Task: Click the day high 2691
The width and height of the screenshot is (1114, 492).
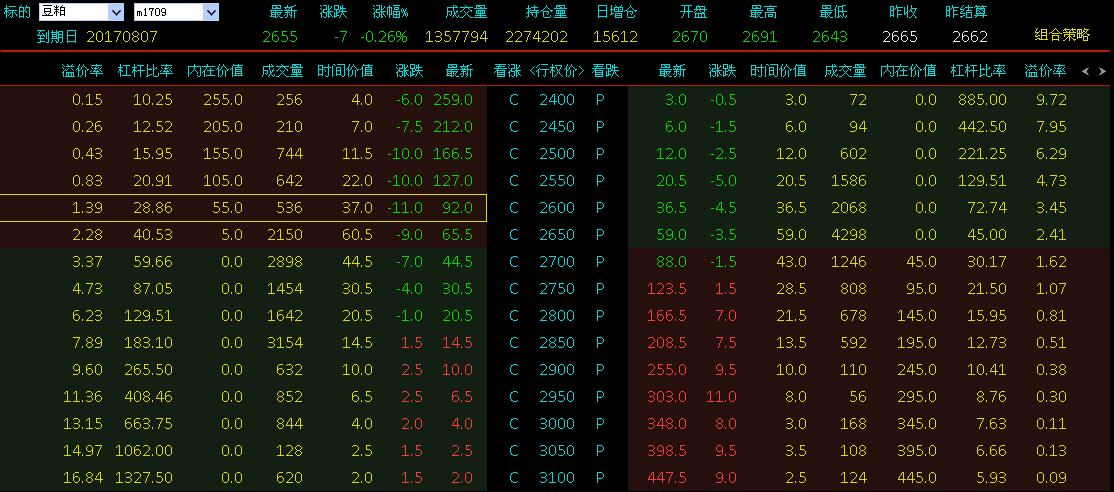Action: 759,37
